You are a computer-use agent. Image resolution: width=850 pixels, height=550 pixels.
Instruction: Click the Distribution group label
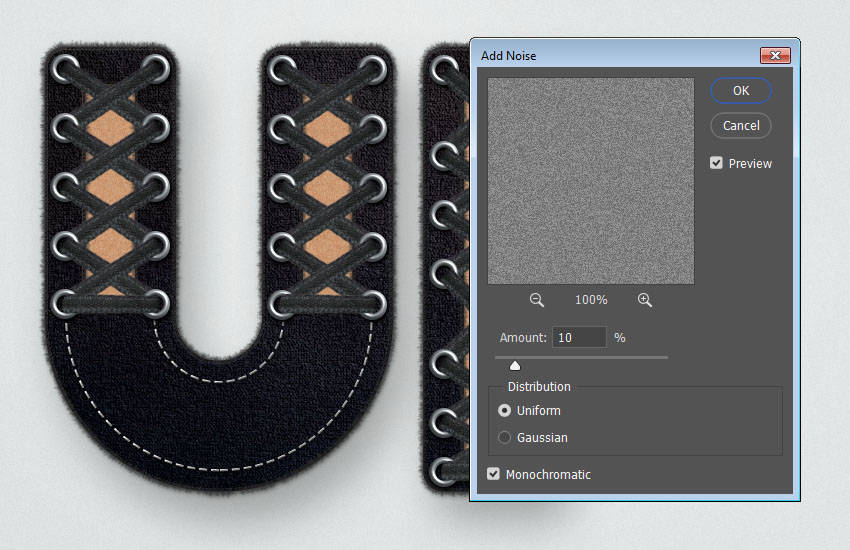pos(539,386)
